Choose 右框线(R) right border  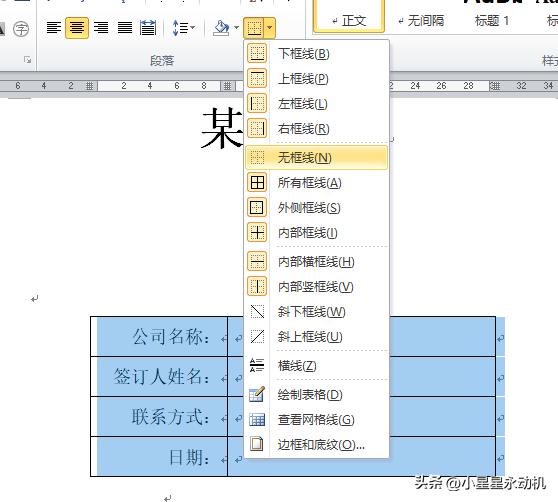pyautogui.click(x=317, y=128)
